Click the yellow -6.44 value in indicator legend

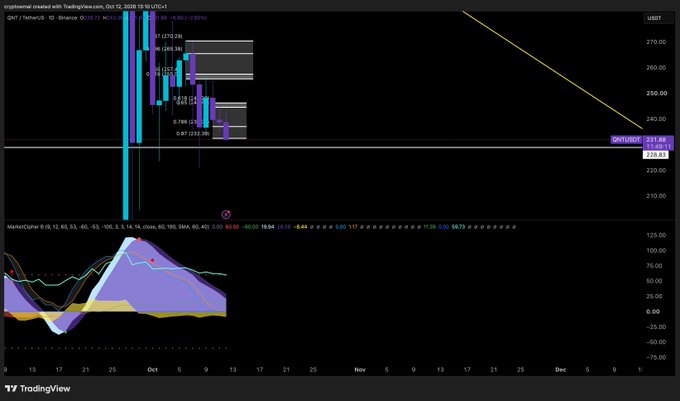301,227
